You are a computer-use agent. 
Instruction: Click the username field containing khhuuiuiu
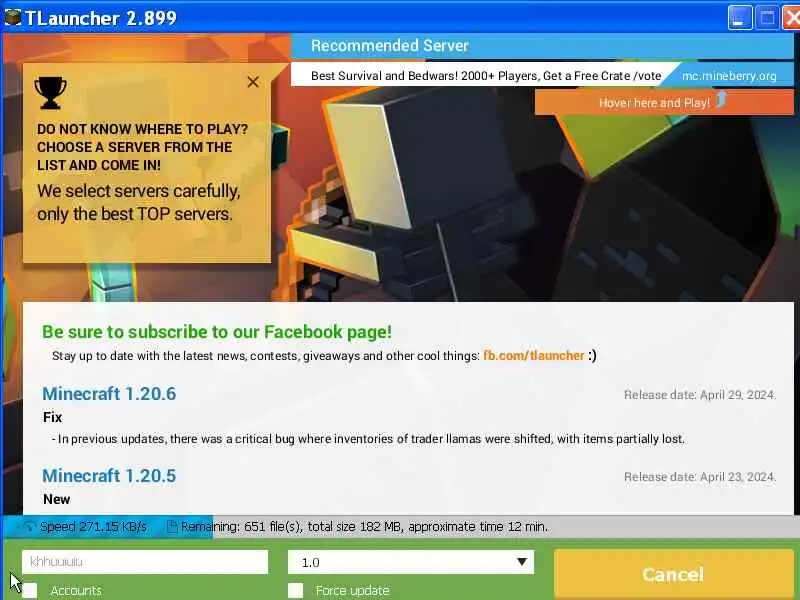click(145, 562)
